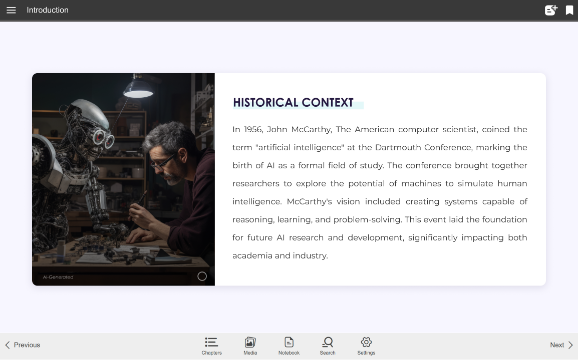Click the circle icon on the image
Viewport: 578px width, 360px height.
pos(202,276)
